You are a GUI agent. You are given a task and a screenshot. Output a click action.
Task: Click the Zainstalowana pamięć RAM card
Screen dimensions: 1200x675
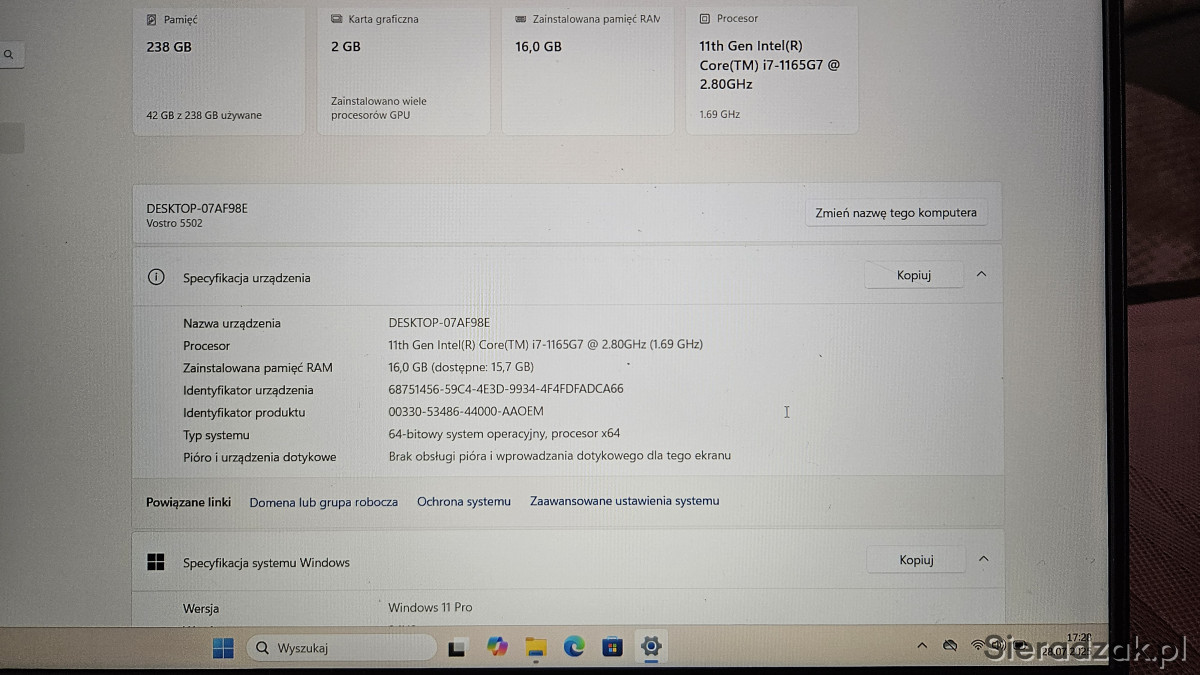(587, 70)
